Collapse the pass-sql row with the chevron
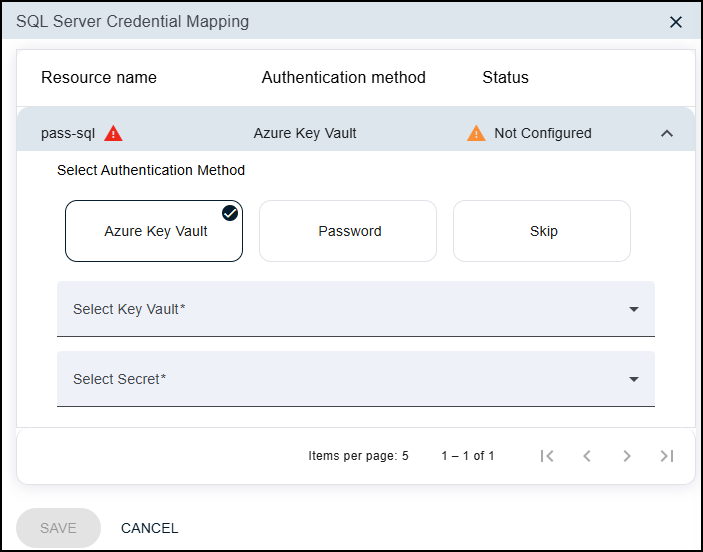This screenshot has width=703, height=552. (x=667, y=133)
